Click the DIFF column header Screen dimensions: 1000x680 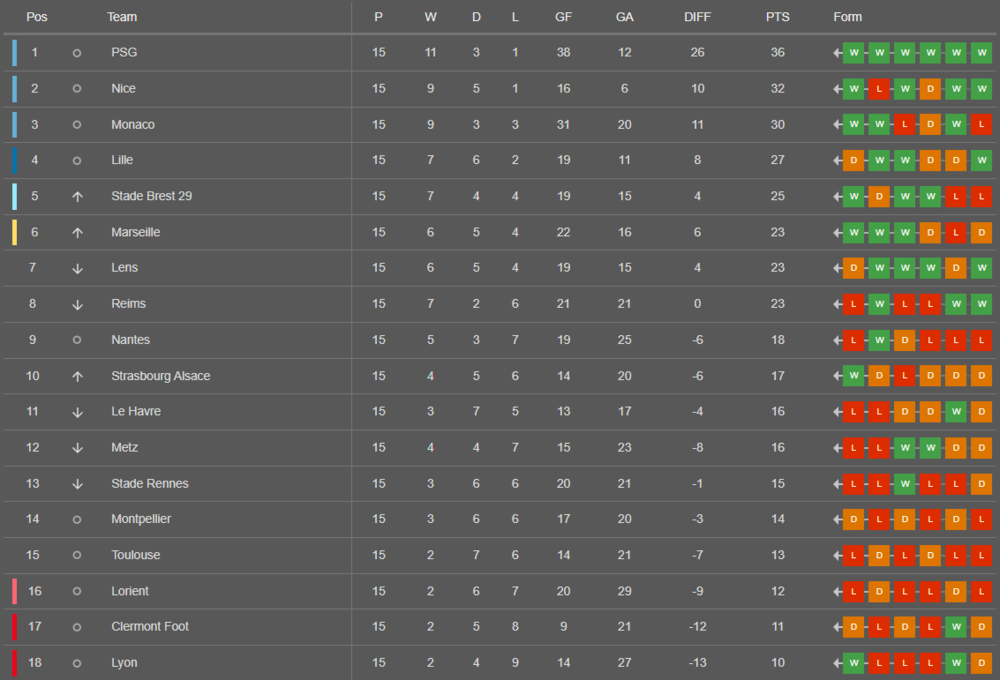(698, 17)
